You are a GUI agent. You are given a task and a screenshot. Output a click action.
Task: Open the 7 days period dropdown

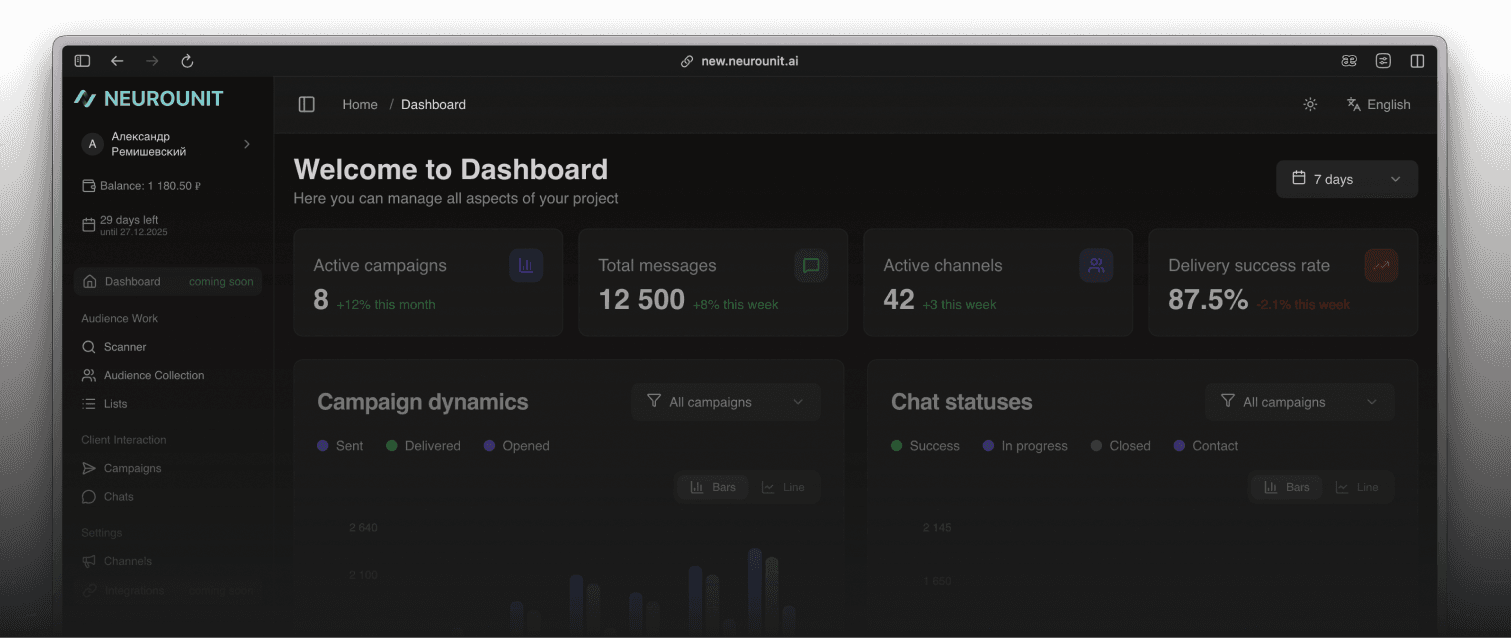tap(1346, 178)
